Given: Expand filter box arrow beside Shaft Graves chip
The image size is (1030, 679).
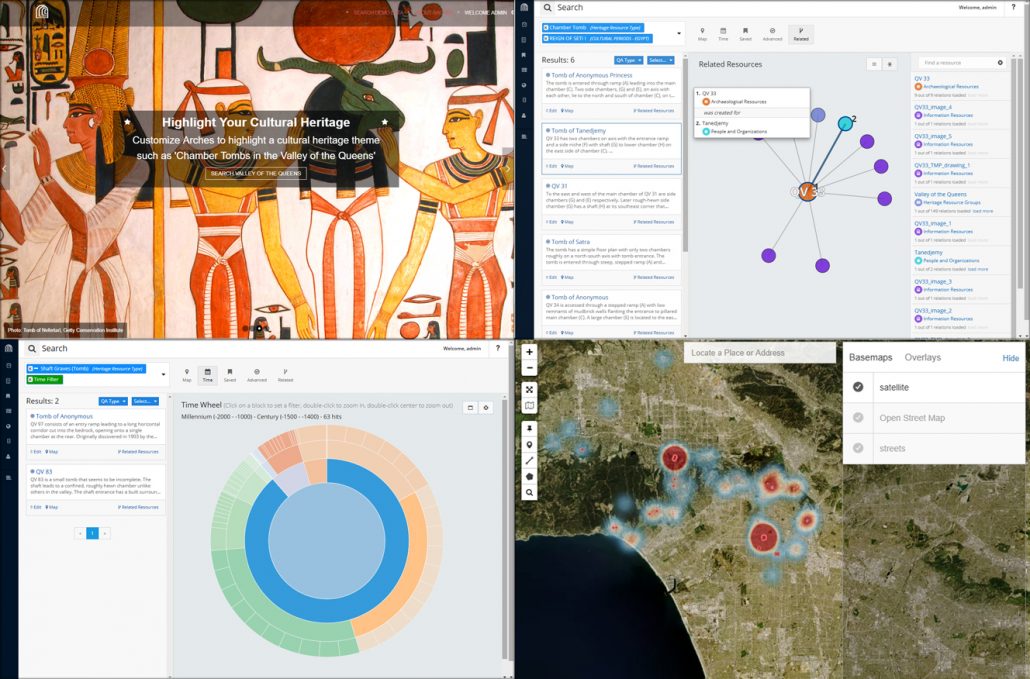Looking at the screenshot, I should click(x=164, y=374).
